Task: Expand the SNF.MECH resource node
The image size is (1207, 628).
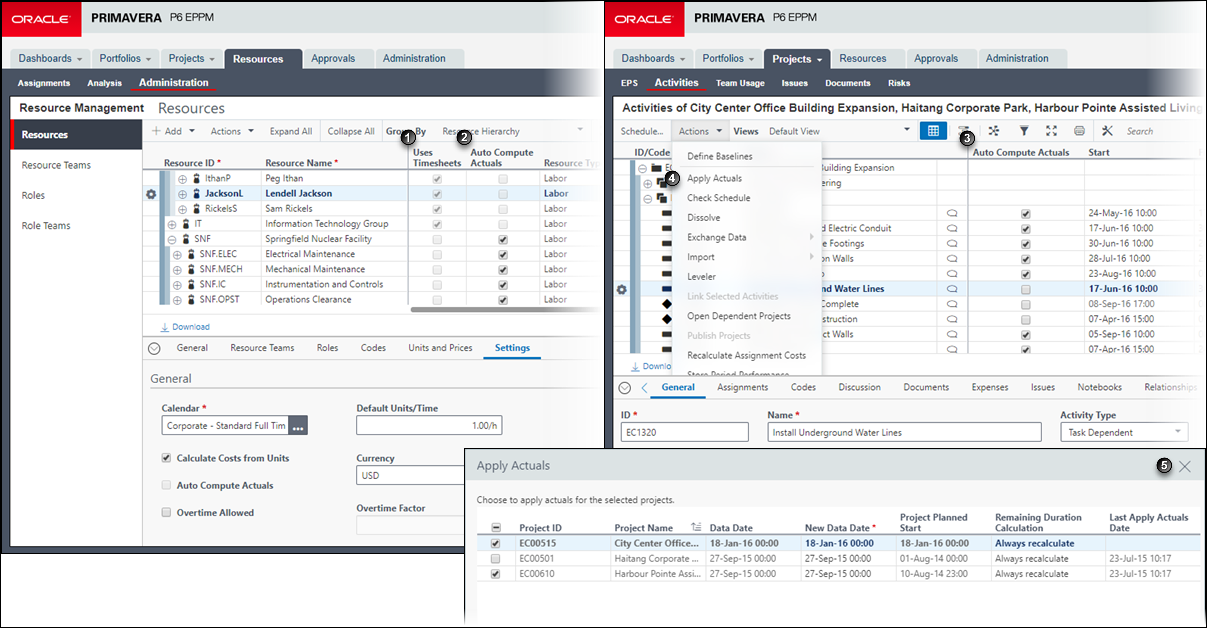Action: pyautogui.click(x=179, y=270)
